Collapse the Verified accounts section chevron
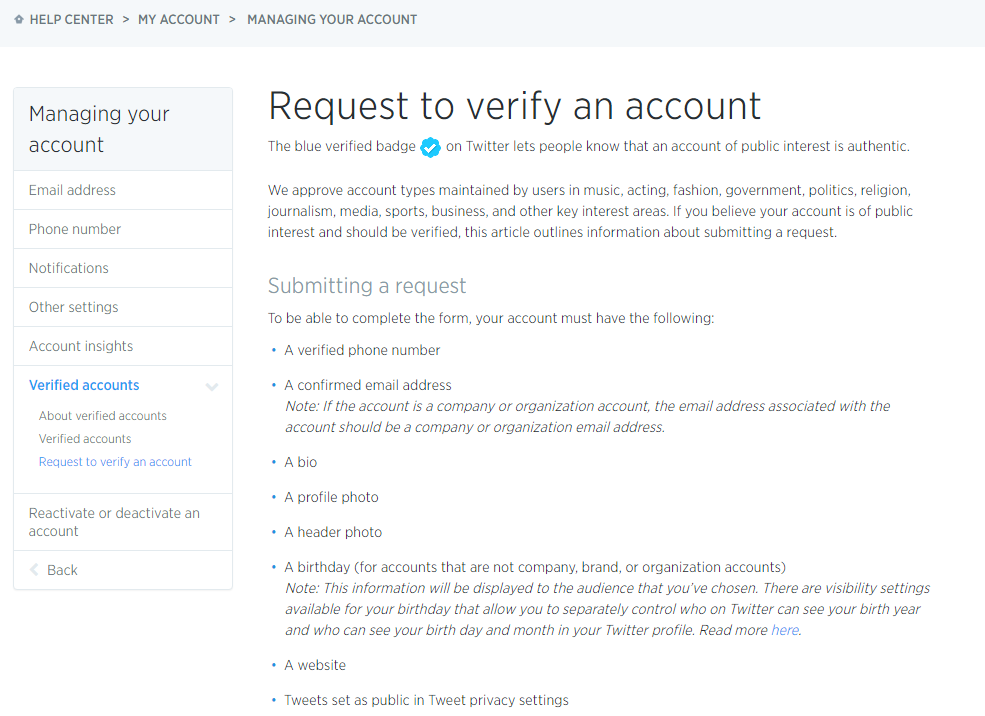This screenshot has height=716, width=985. 211,385
